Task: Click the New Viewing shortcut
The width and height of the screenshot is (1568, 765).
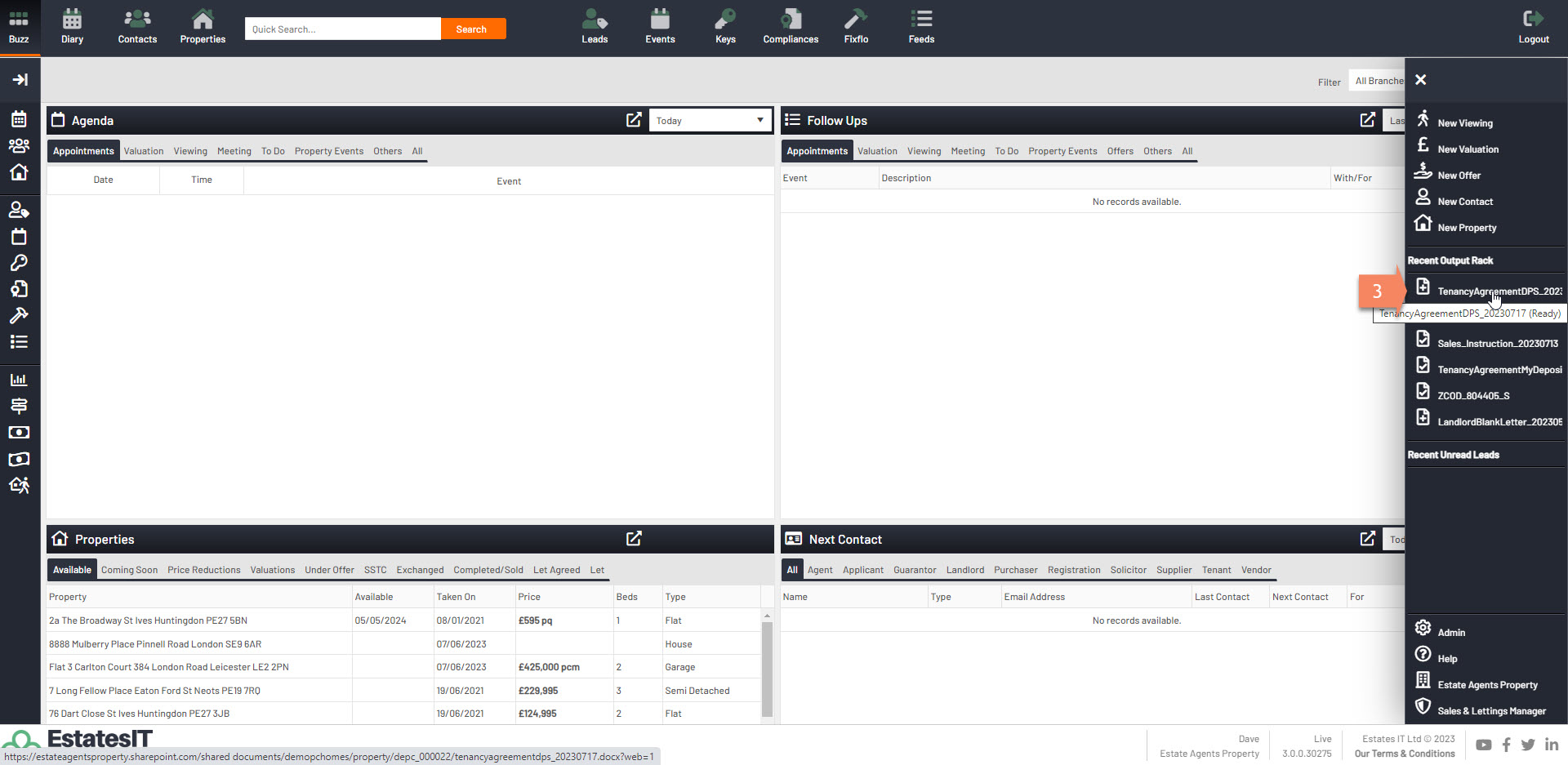Action: click(1464, 123)
